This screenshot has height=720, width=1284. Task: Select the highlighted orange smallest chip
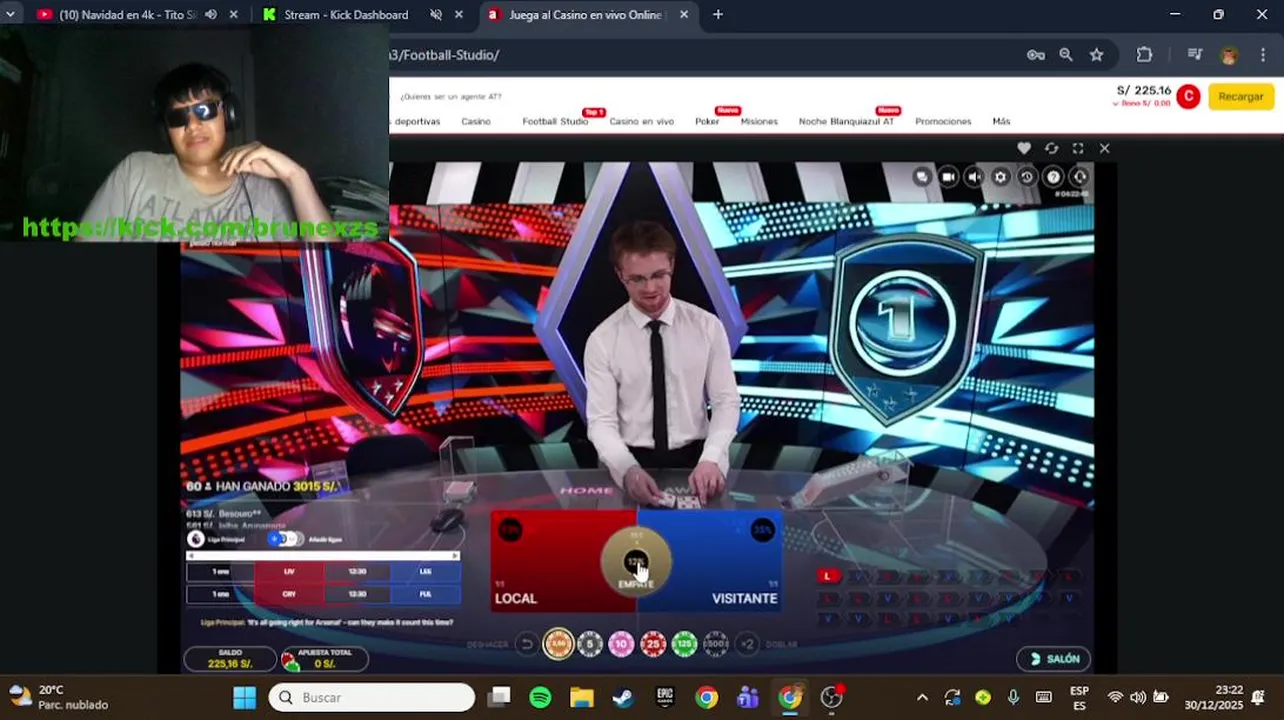[558, 644]
